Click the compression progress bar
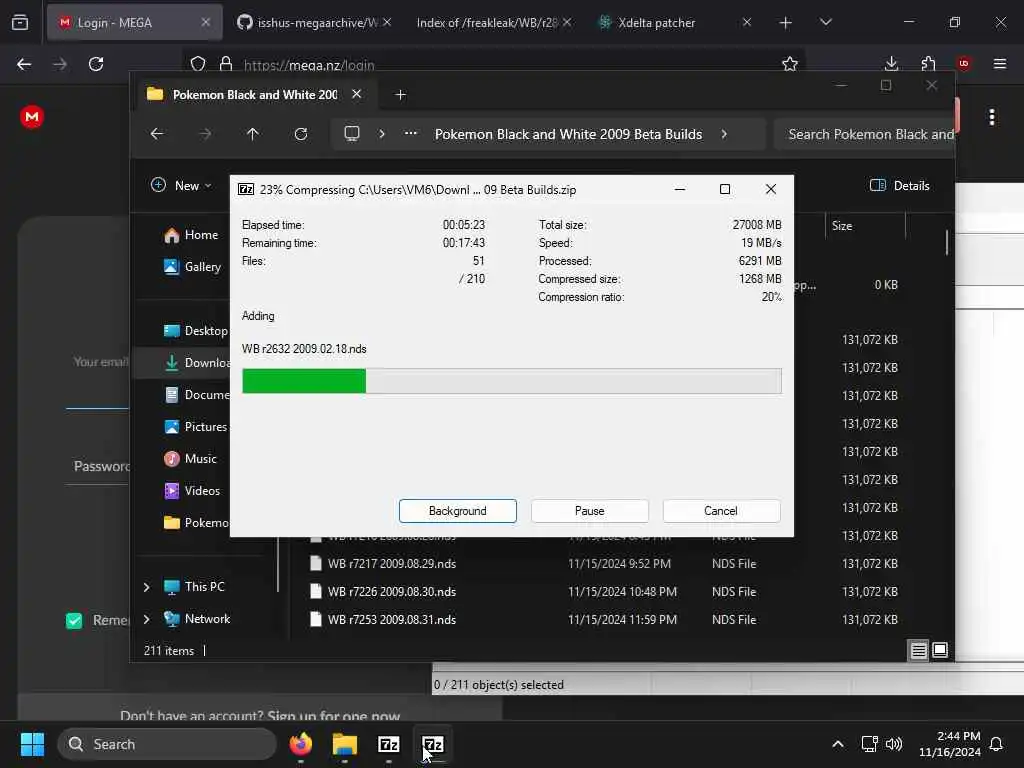1024x768 pixels. (511, 381)
